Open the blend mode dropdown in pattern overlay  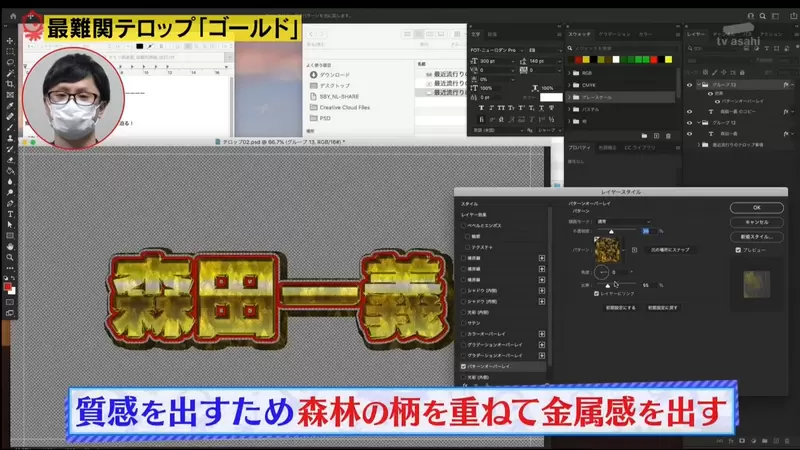coord(622,221)
